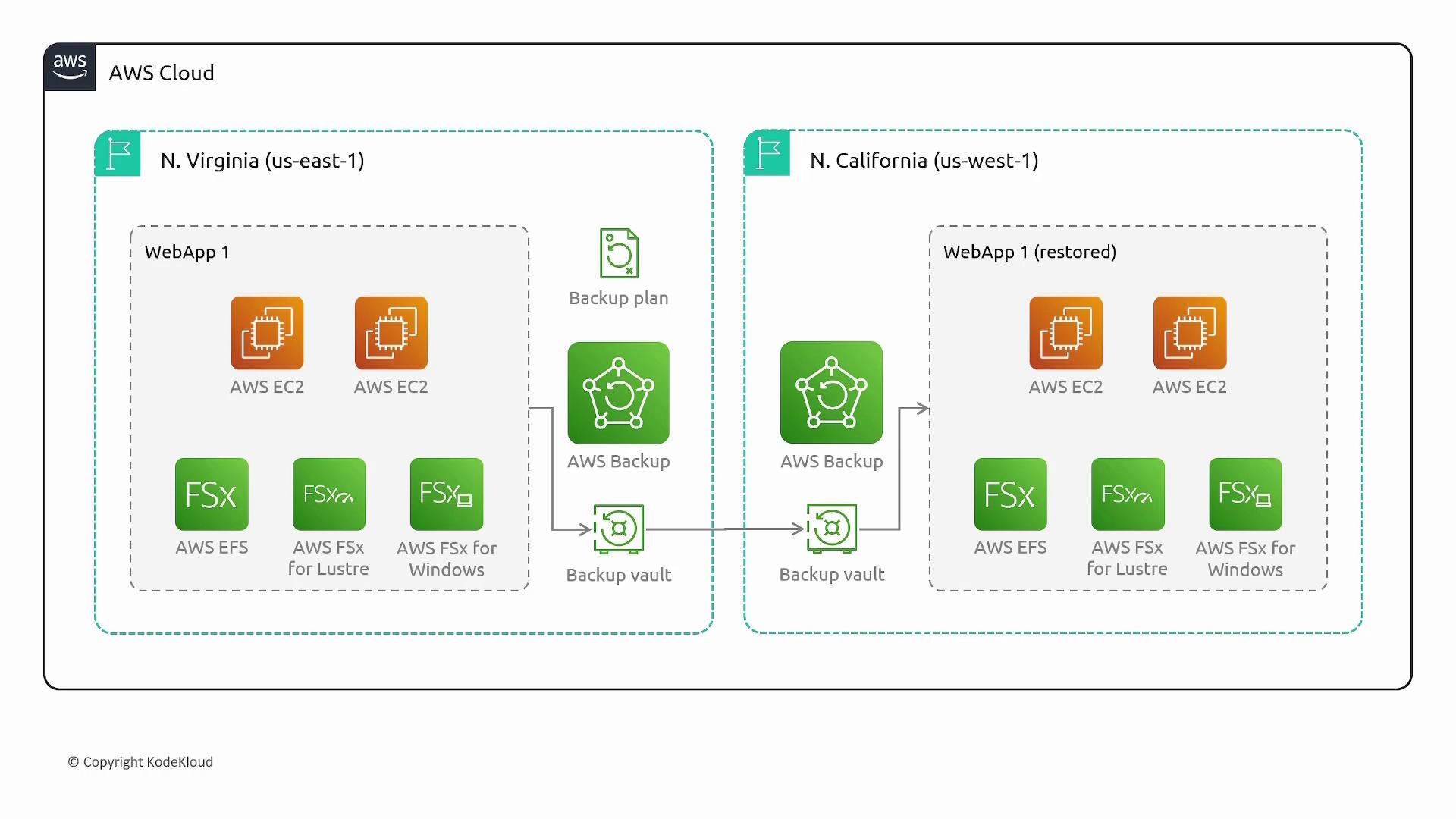Click the AWS Backup icon in N. Virginia
The image size is (1456, 819).
click(x=619, y=393)
